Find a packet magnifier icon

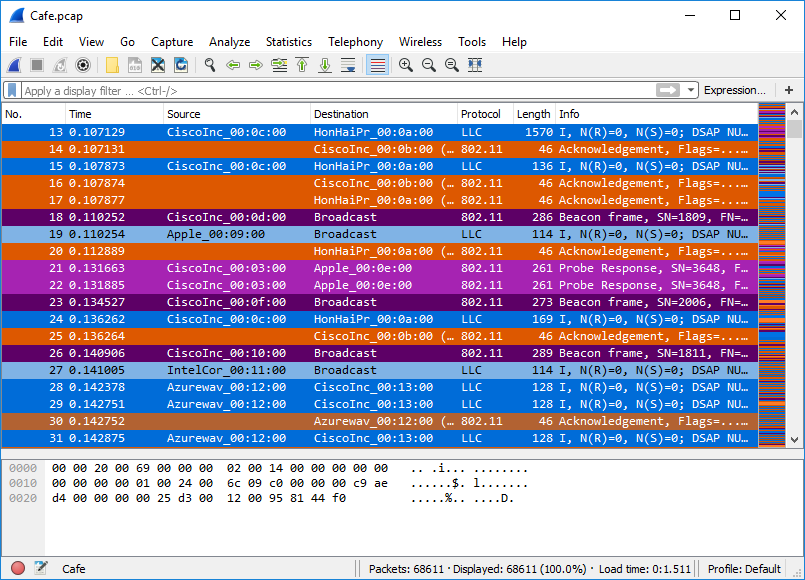tap(209, 65)
